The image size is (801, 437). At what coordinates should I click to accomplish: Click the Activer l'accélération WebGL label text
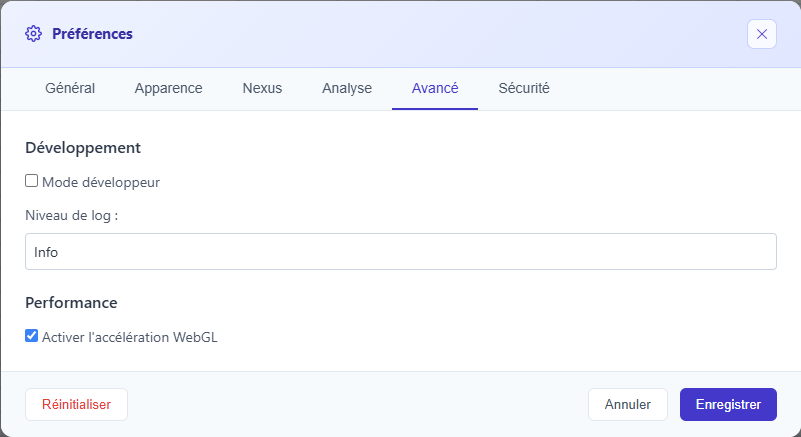[x=130, y=338]
